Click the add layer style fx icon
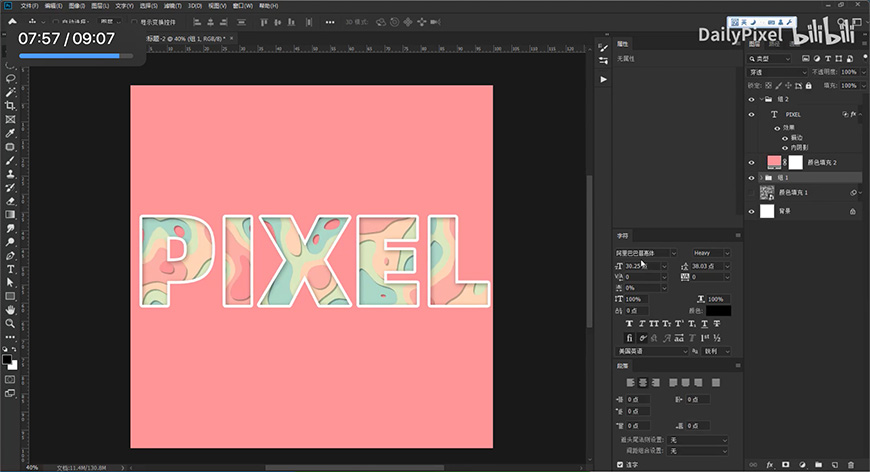870x472 pixels. click(x=770, y=465)
